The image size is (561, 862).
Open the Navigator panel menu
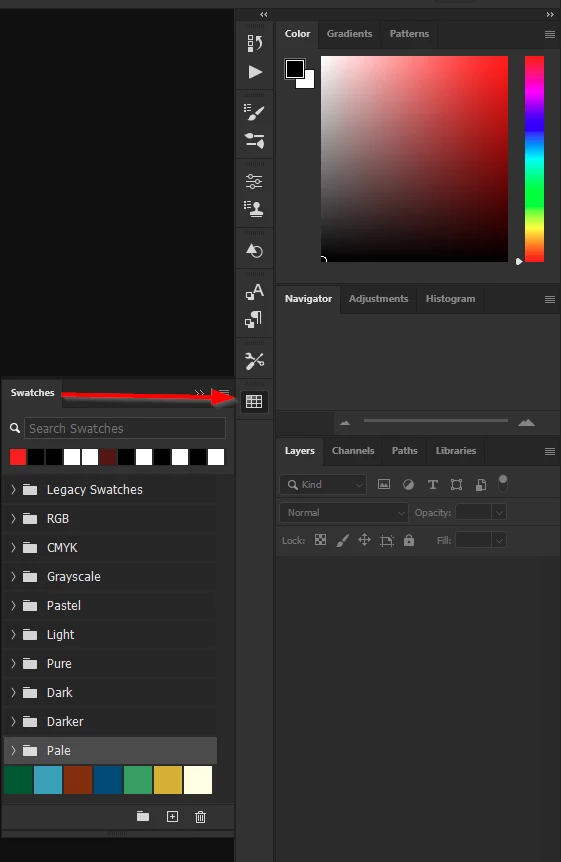[549, 300]
